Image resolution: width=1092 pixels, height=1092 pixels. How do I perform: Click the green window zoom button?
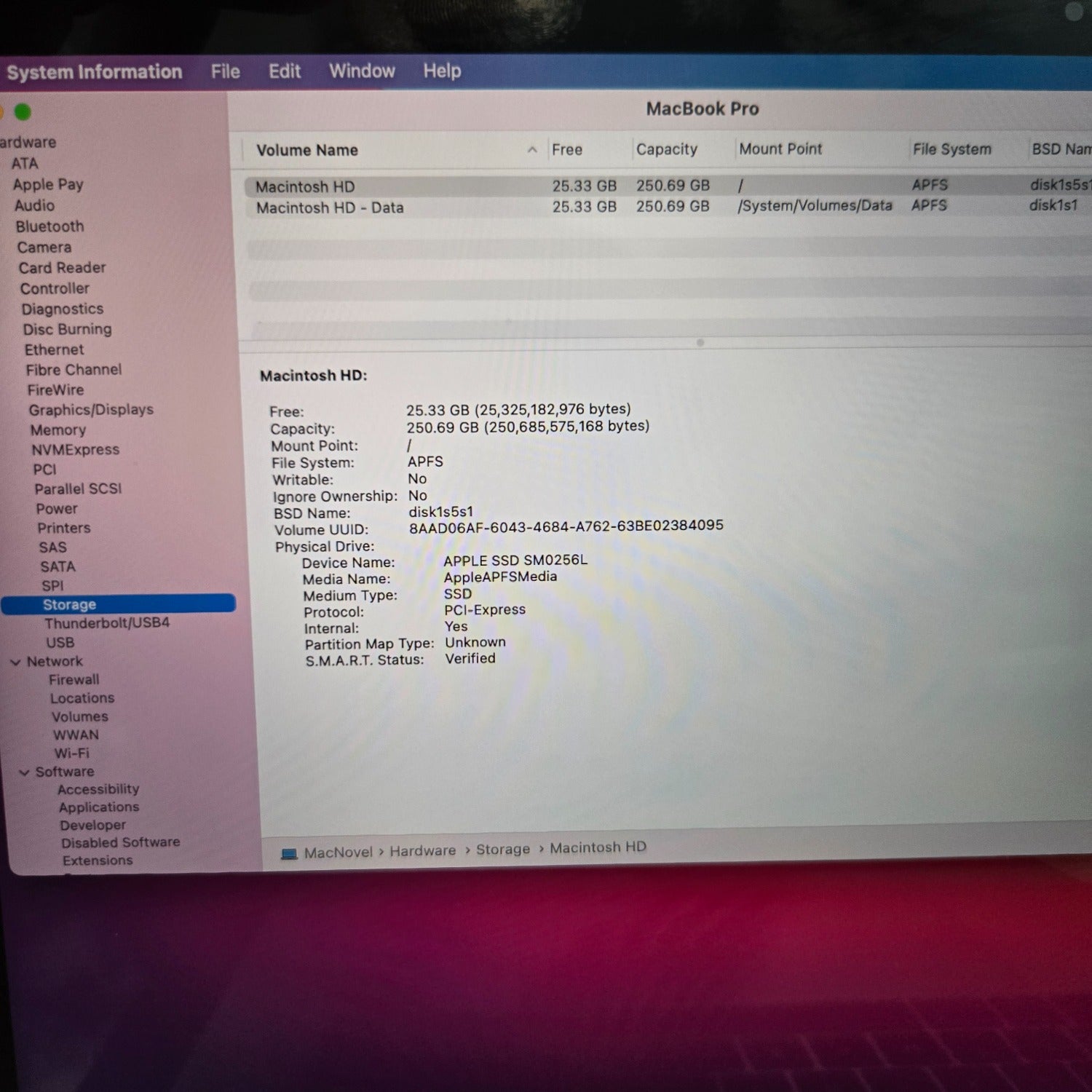[x=23, y=112]
